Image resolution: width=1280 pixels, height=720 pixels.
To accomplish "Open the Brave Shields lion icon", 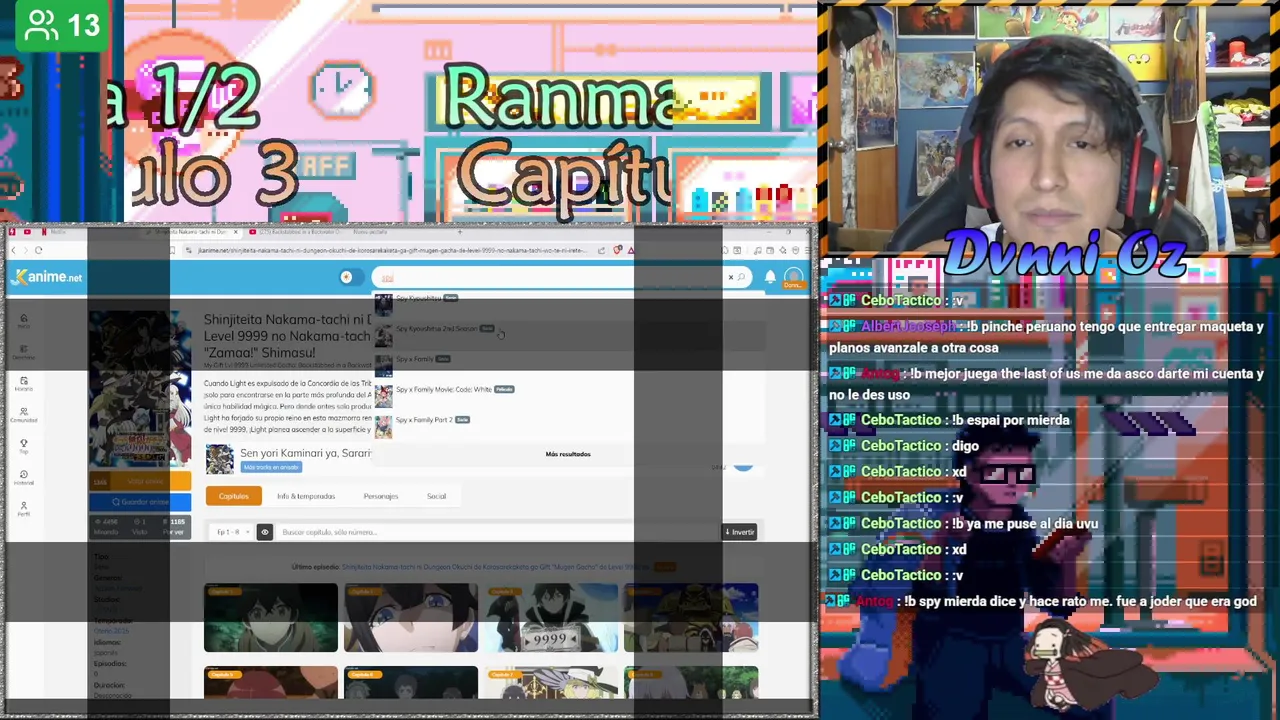I will click(x=618, y=250).
